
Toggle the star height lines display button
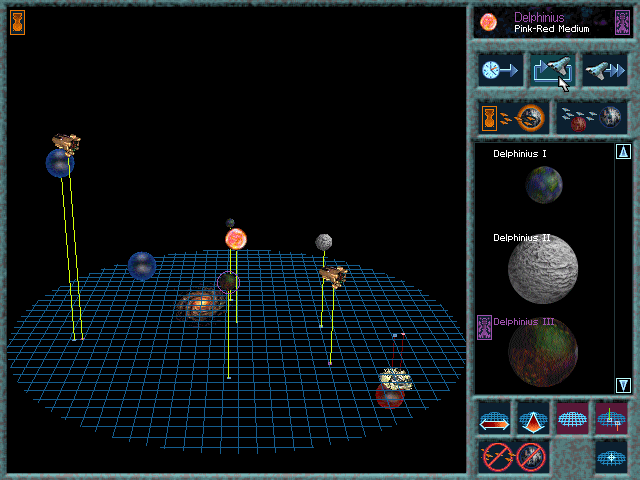point(611,419)
